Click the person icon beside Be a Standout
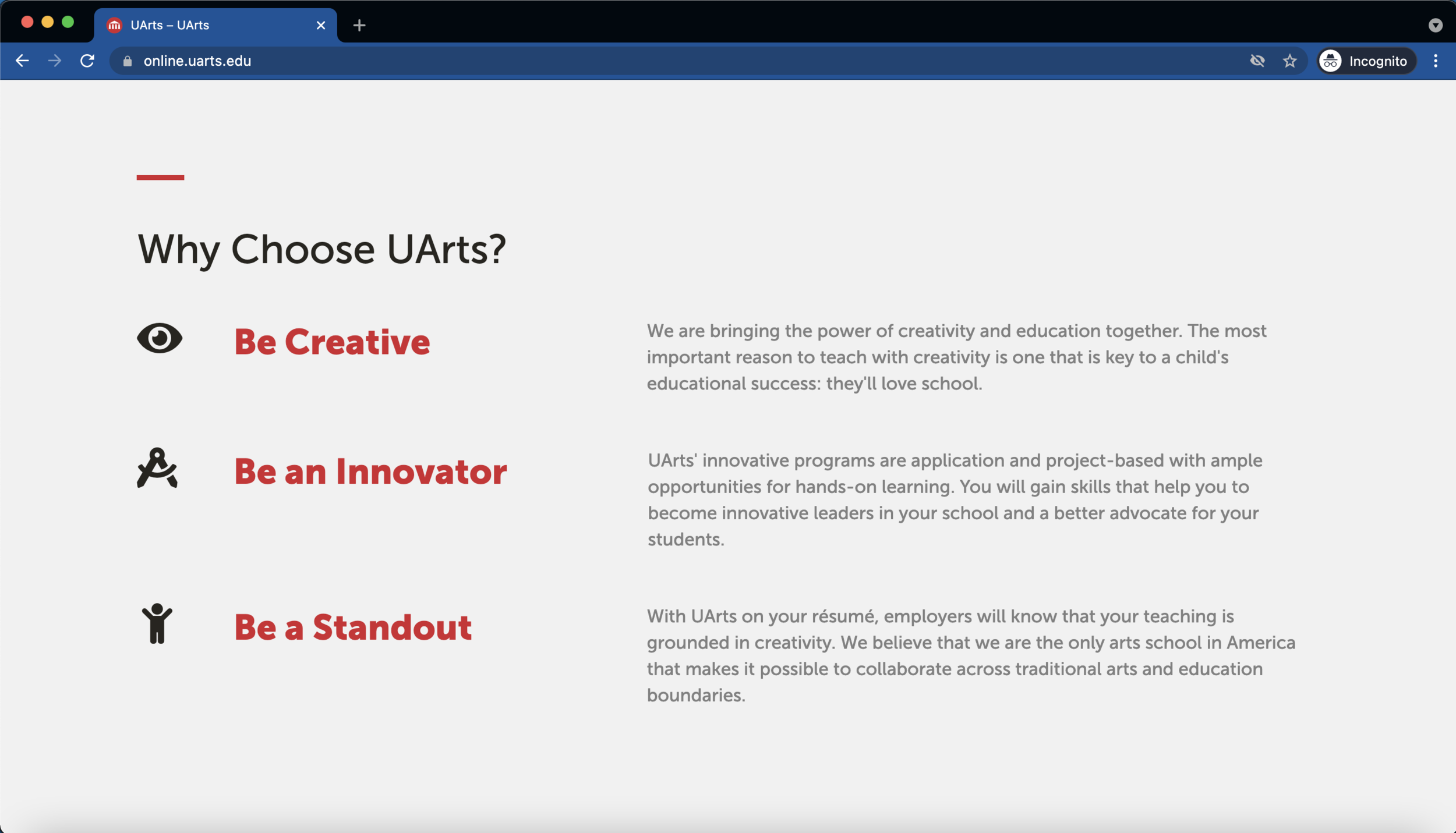The width and height of the screenshot is (1456, 833). click(157, 623)
